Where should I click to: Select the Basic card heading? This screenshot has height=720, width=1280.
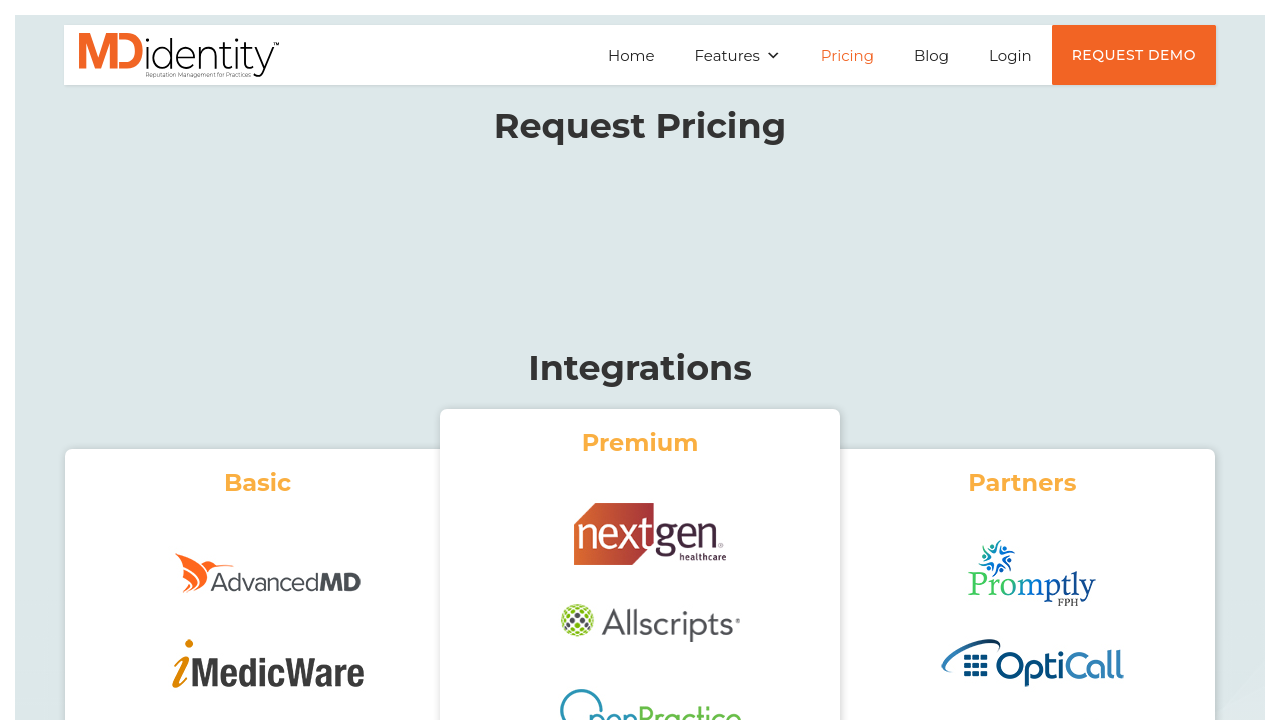(257, 483)
